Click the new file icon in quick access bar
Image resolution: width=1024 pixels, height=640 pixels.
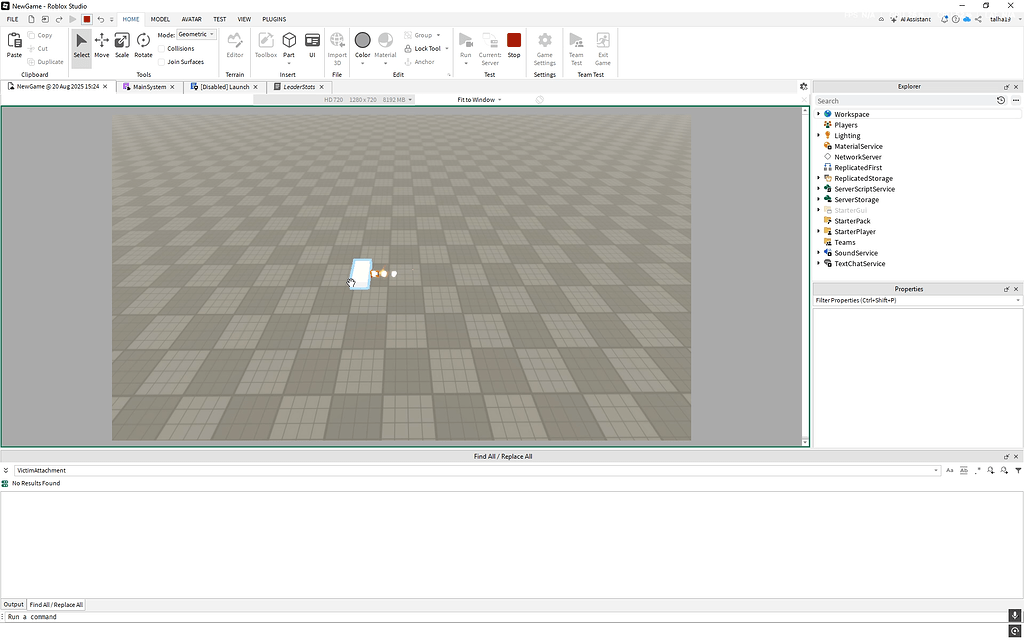click(x=31, y=20)
